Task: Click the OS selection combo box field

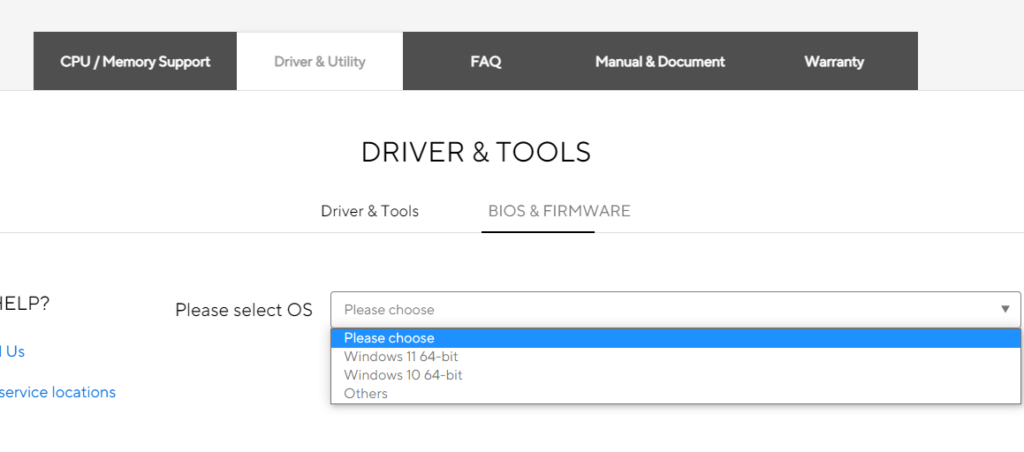Action: [660, 309]
